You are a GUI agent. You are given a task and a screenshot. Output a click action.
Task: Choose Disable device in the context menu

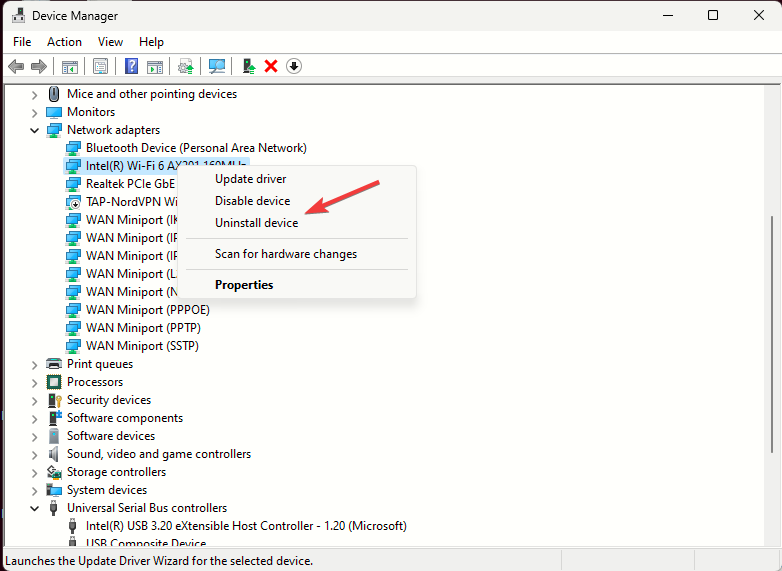pos(252,201)
